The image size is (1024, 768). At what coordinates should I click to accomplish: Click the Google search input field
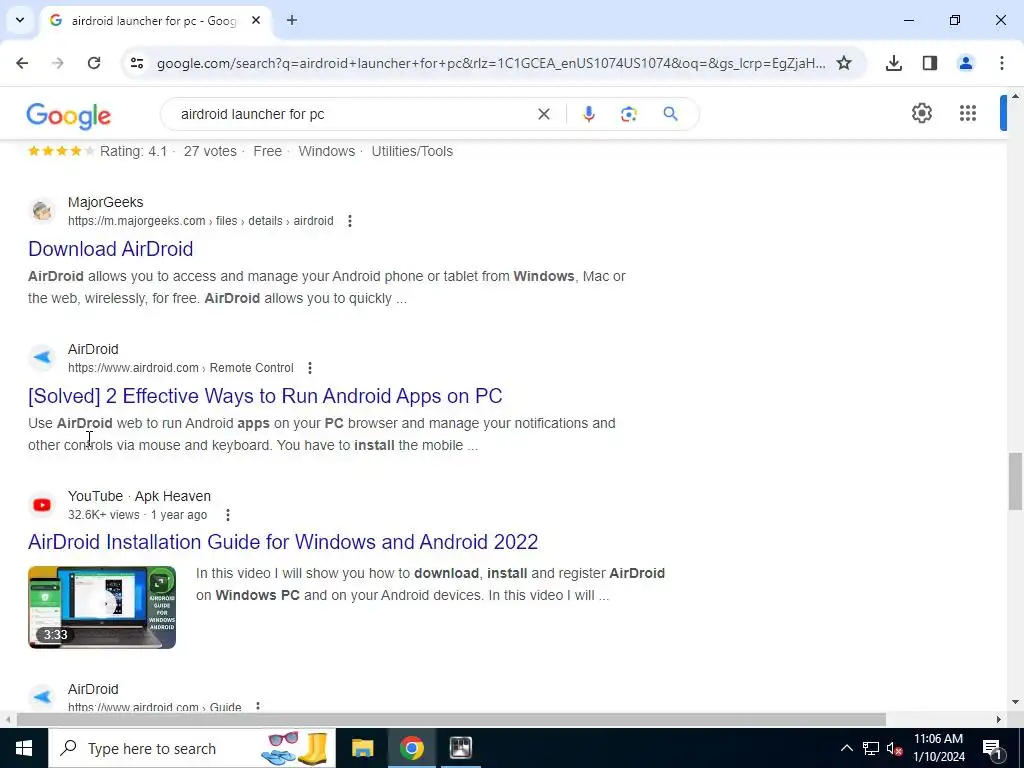pyautogui.click(x=353, y=114)
